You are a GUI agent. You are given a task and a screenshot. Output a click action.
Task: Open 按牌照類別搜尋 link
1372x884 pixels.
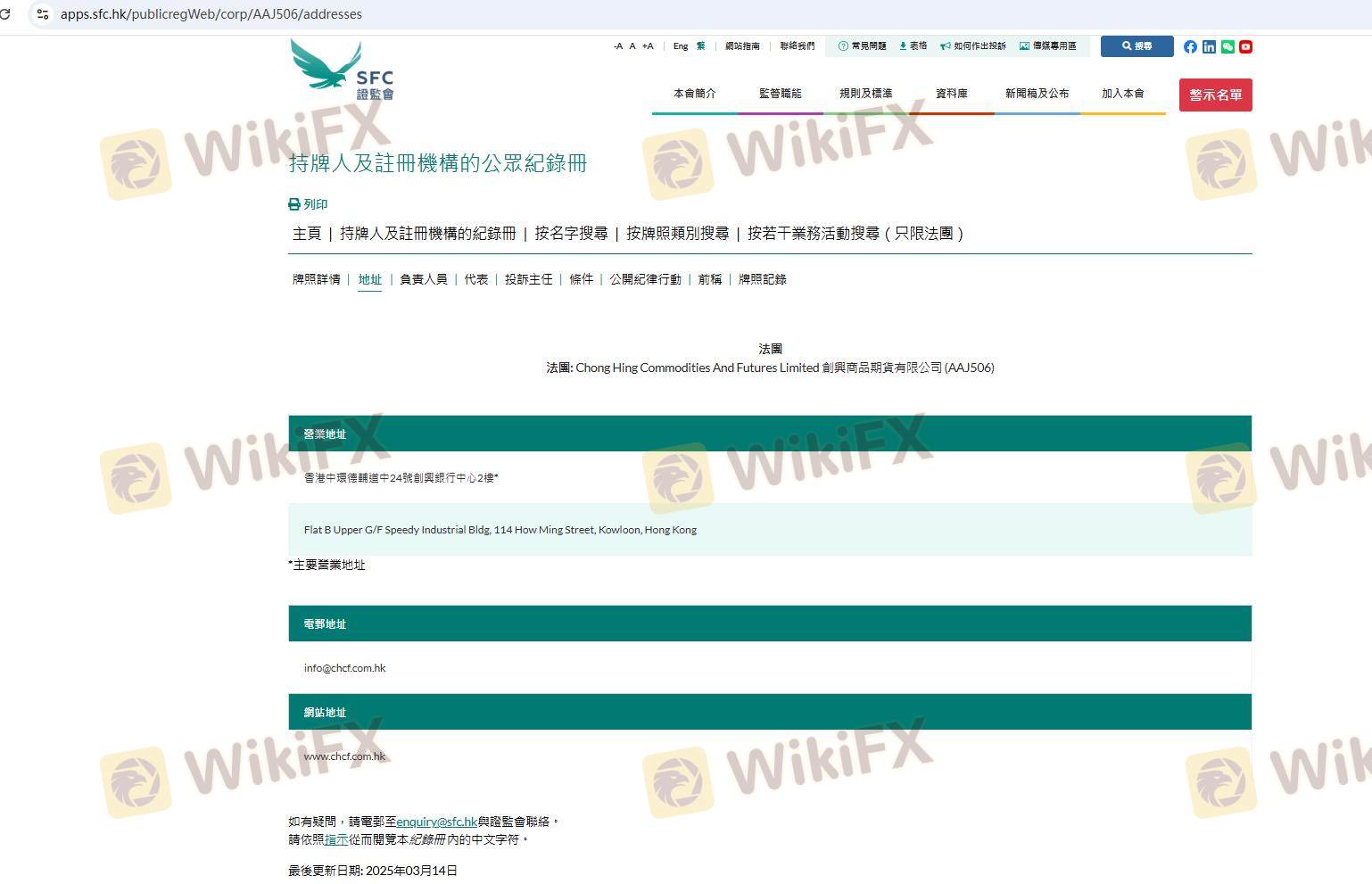[x=678, y=234]
